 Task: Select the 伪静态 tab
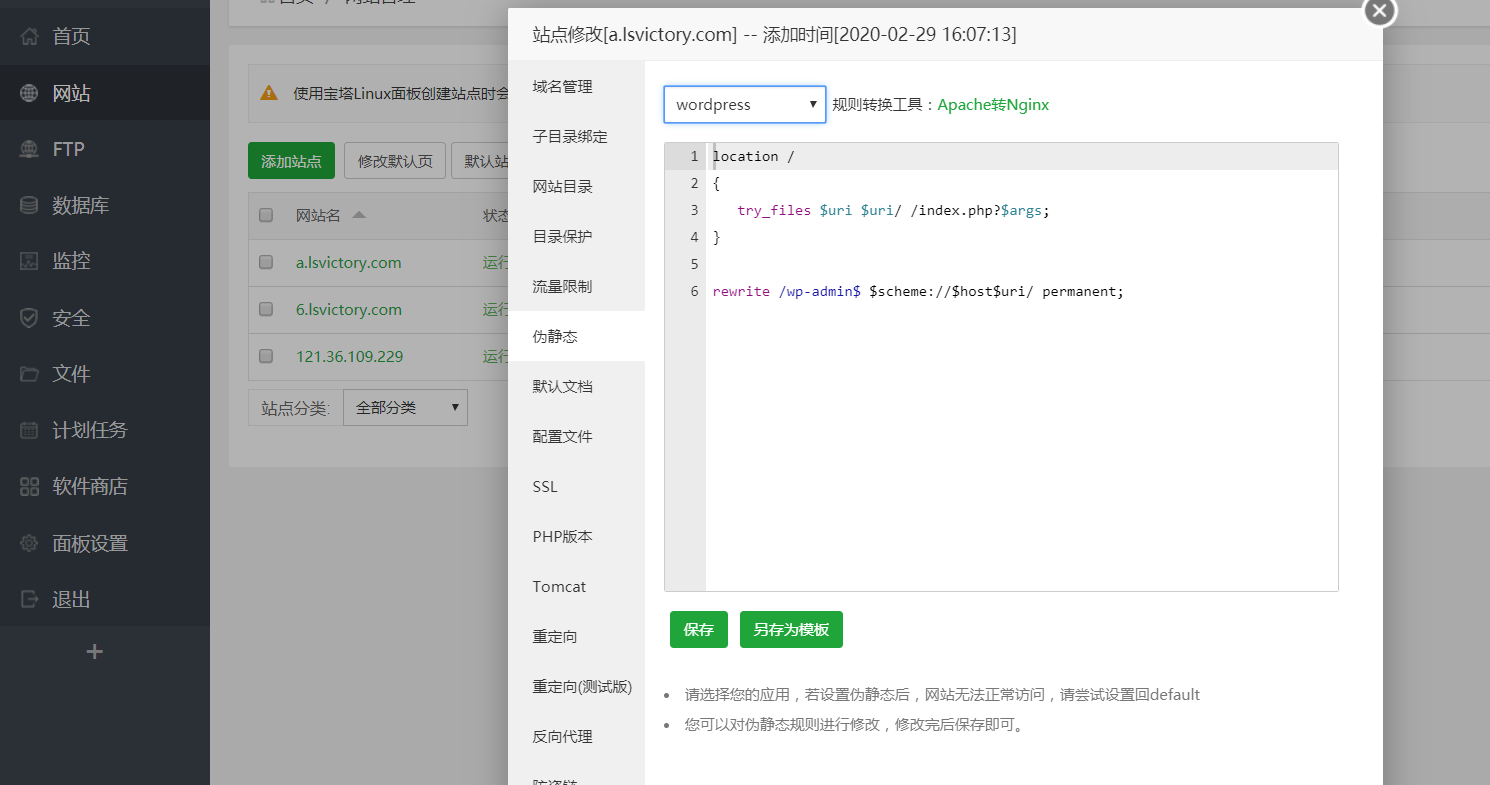tap(576, 337)
